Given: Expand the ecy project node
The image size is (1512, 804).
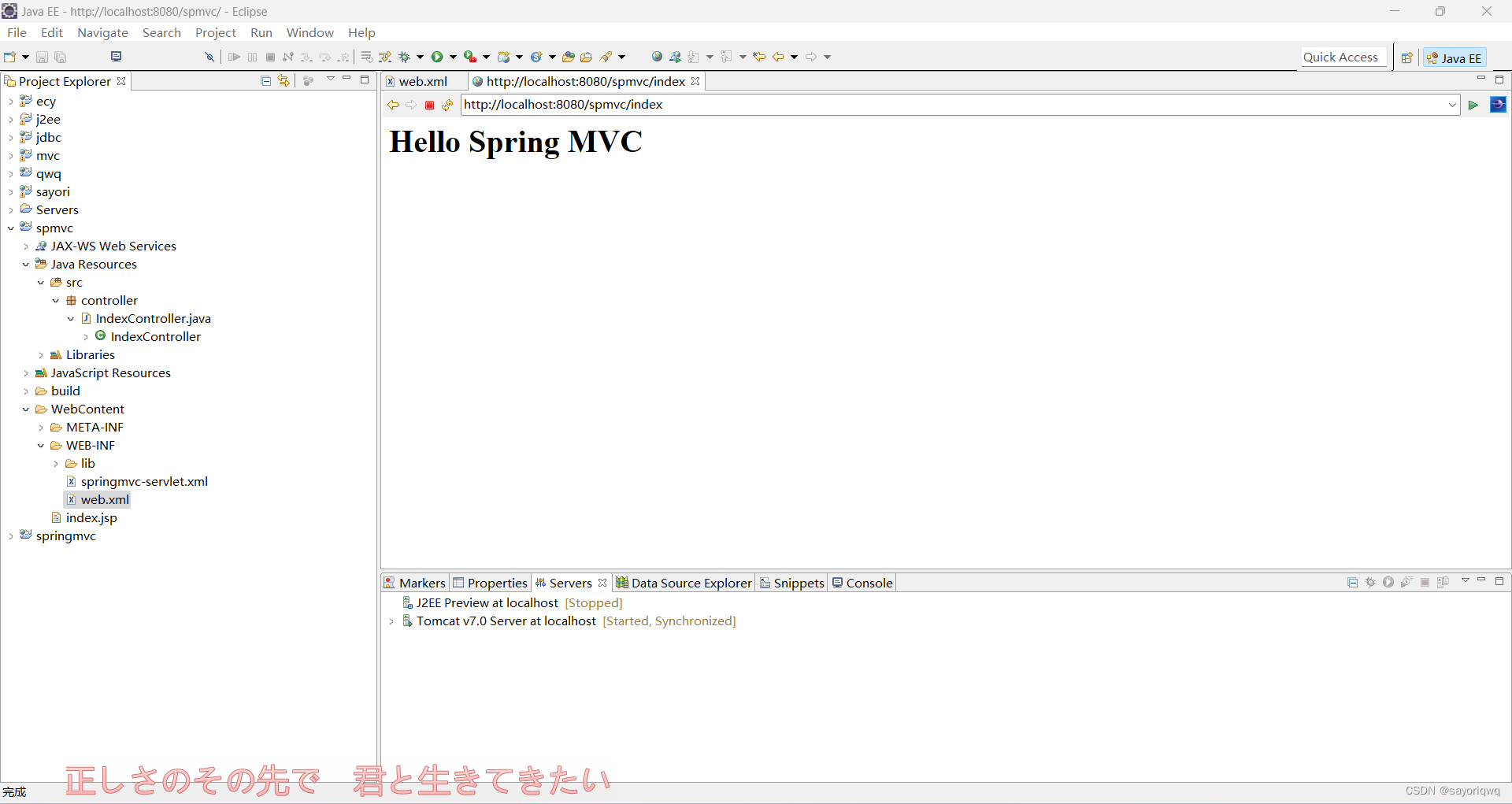Looking at the screenshot, I should click(x=10, y=102).
